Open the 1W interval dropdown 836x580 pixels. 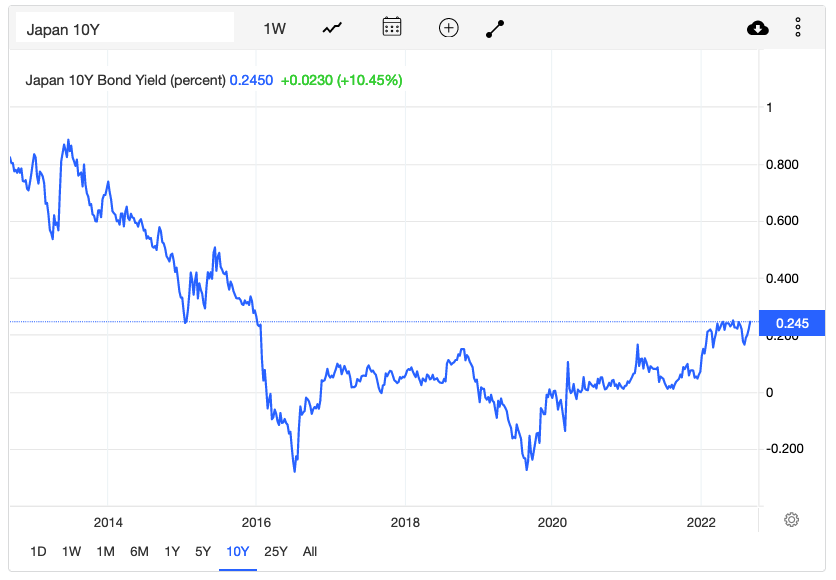pos(274,28)
